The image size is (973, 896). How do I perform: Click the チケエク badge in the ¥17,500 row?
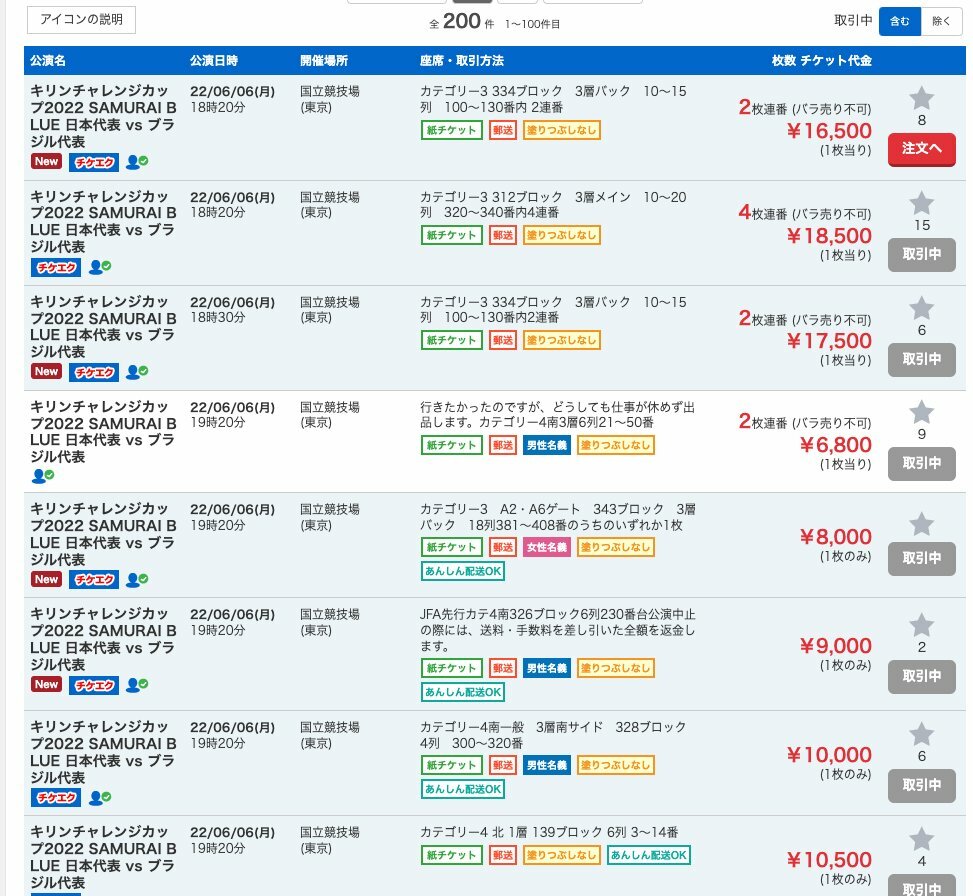(x=94, y=372)
